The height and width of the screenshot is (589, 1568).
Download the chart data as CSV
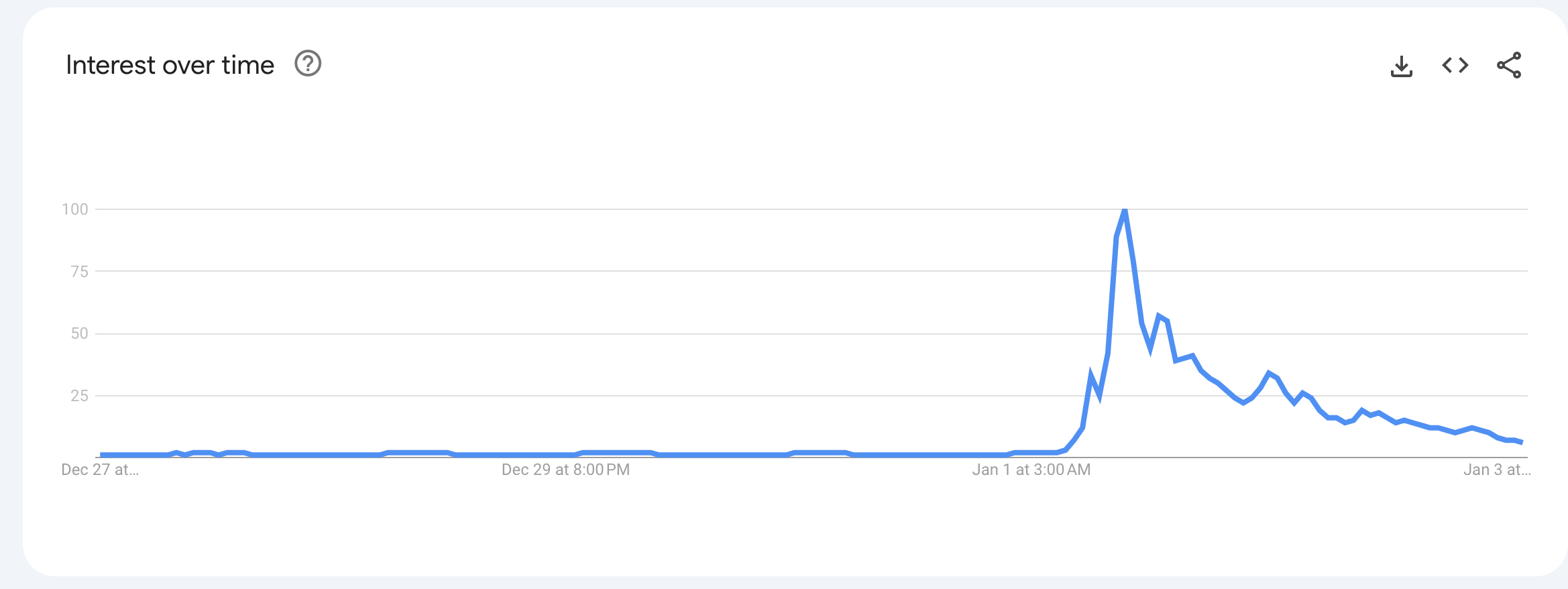point(1401,66)
